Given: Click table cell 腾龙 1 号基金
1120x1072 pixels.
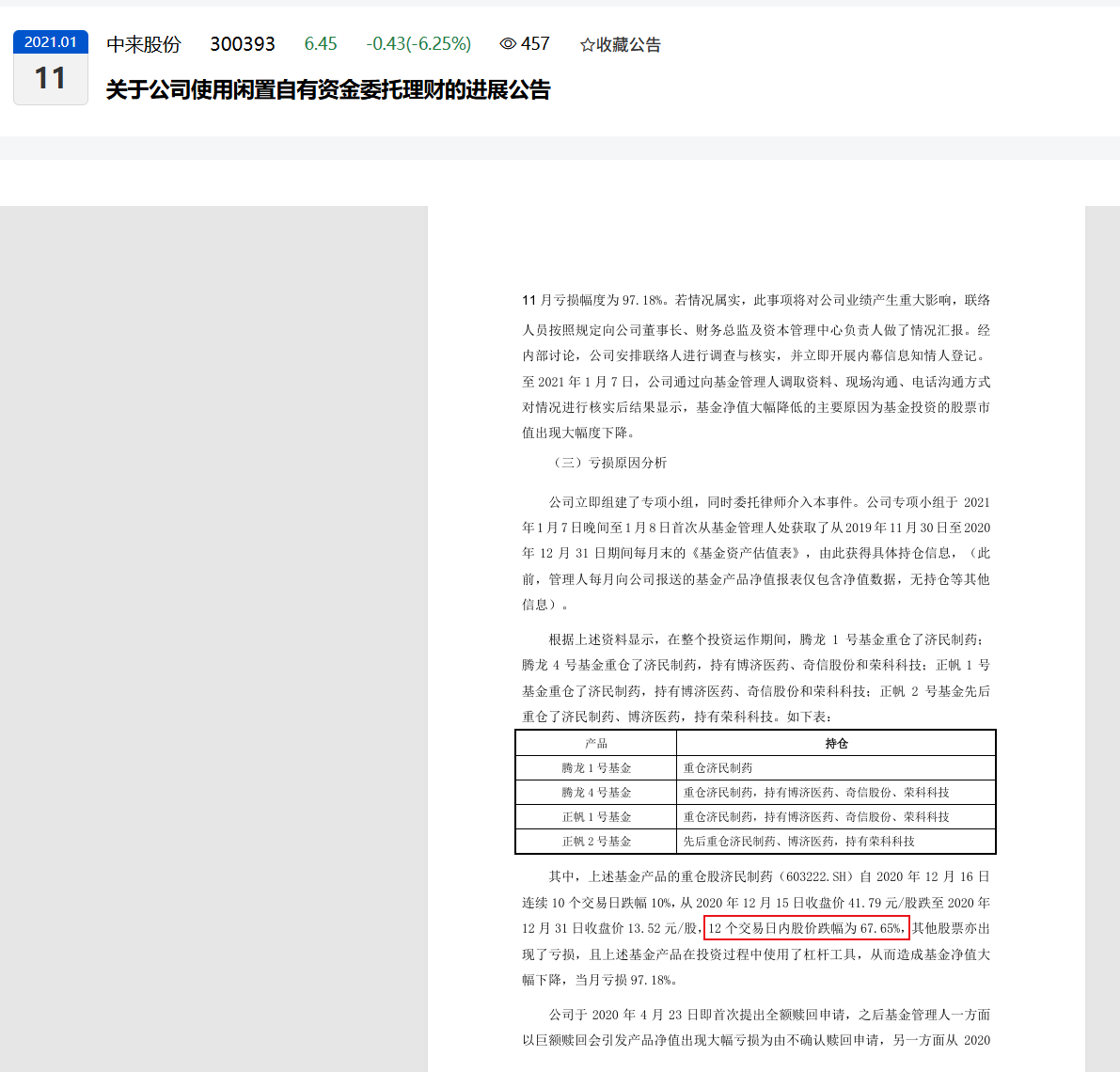Looking at the screenshot, I should click(596, 768).
